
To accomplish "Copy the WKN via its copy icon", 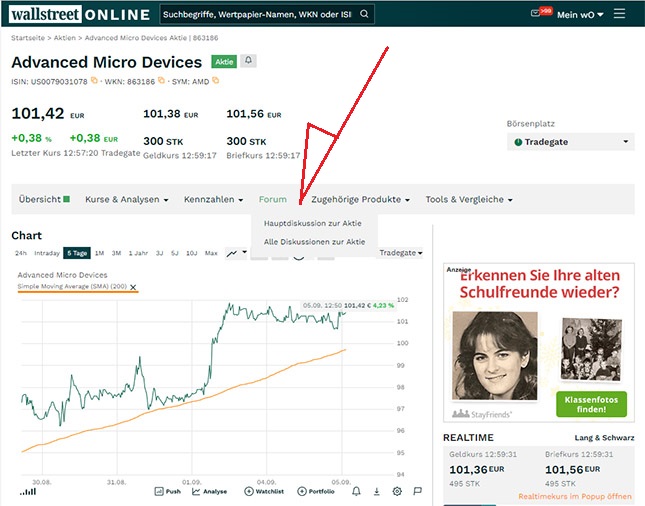I will [x=161, y=80].
